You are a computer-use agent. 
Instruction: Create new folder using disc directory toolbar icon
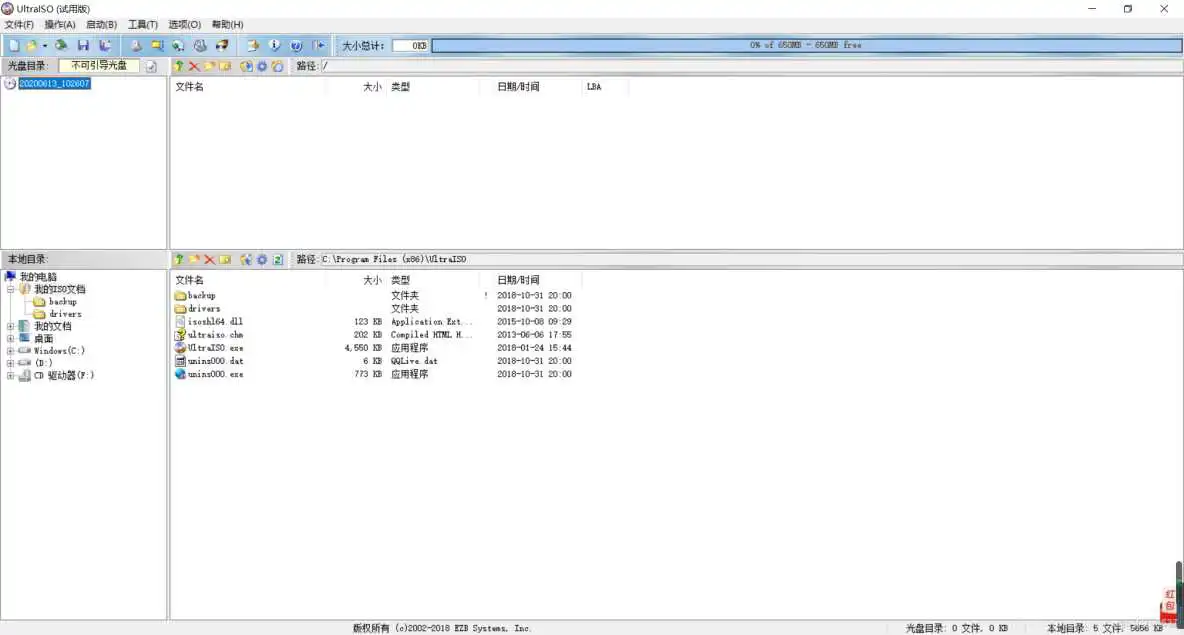tap(209, 66)
